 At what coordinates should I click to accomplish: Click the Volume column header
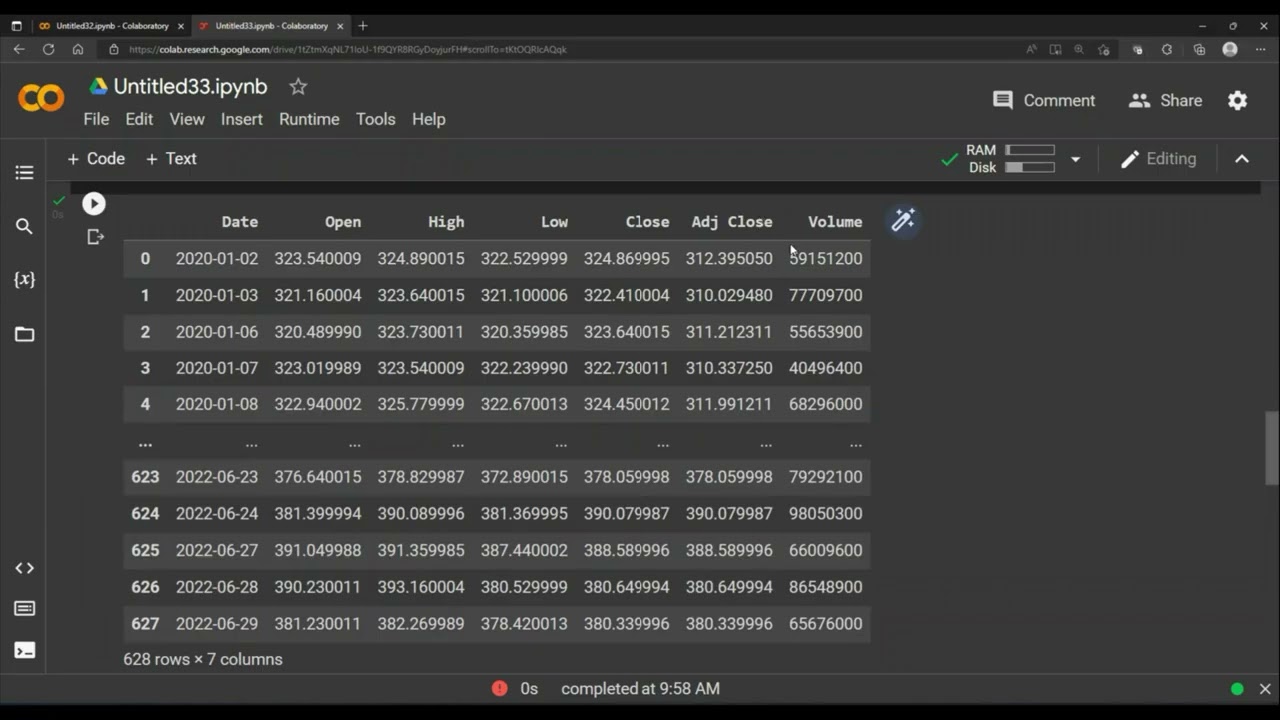pyautogui.click(x=835, y=222)
